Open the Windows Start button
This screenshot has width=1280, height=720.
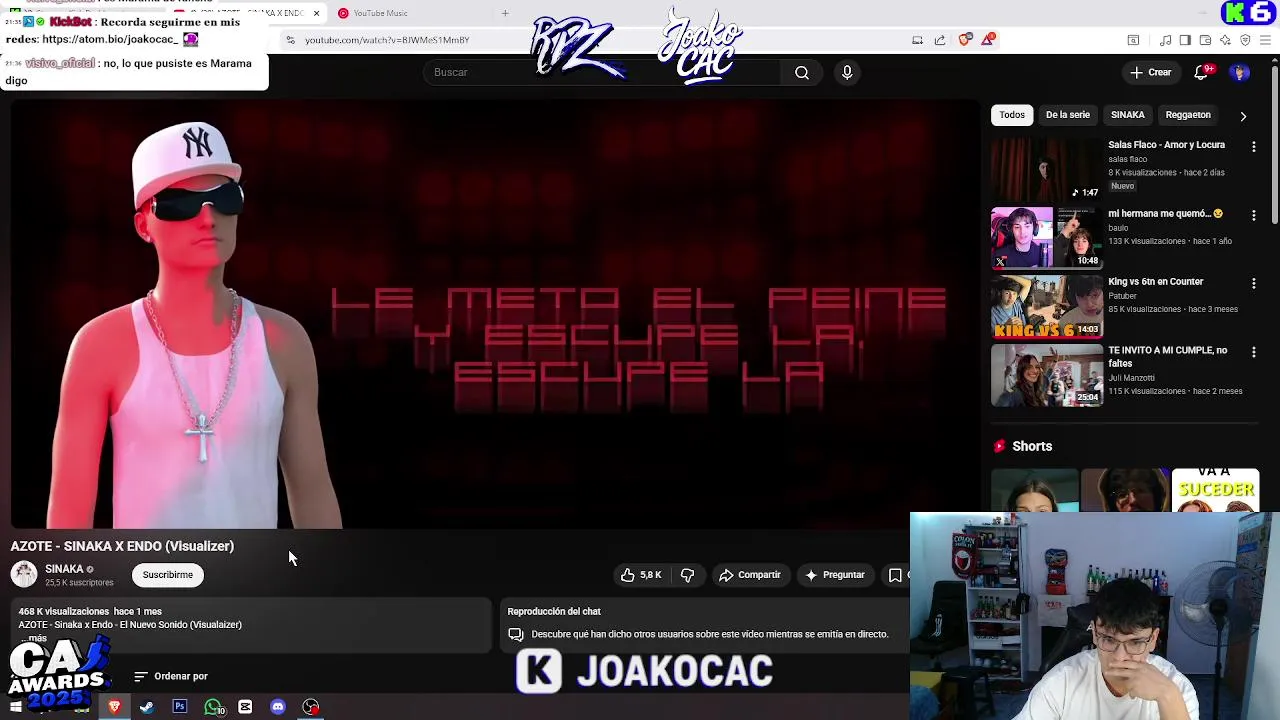pyautogui.click(x=15, y=707)
